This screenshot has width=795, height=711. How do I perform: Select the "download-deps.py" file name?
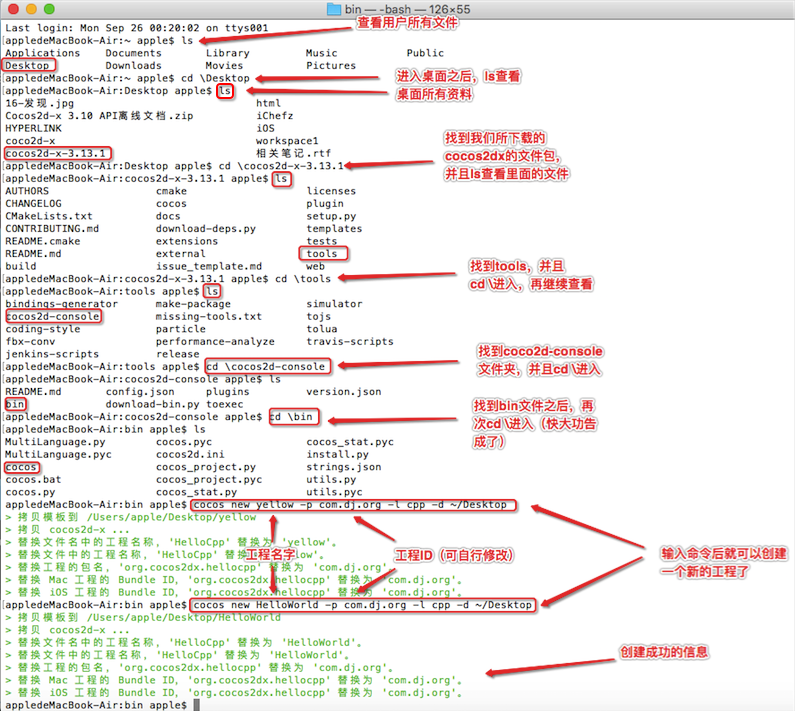206,228
